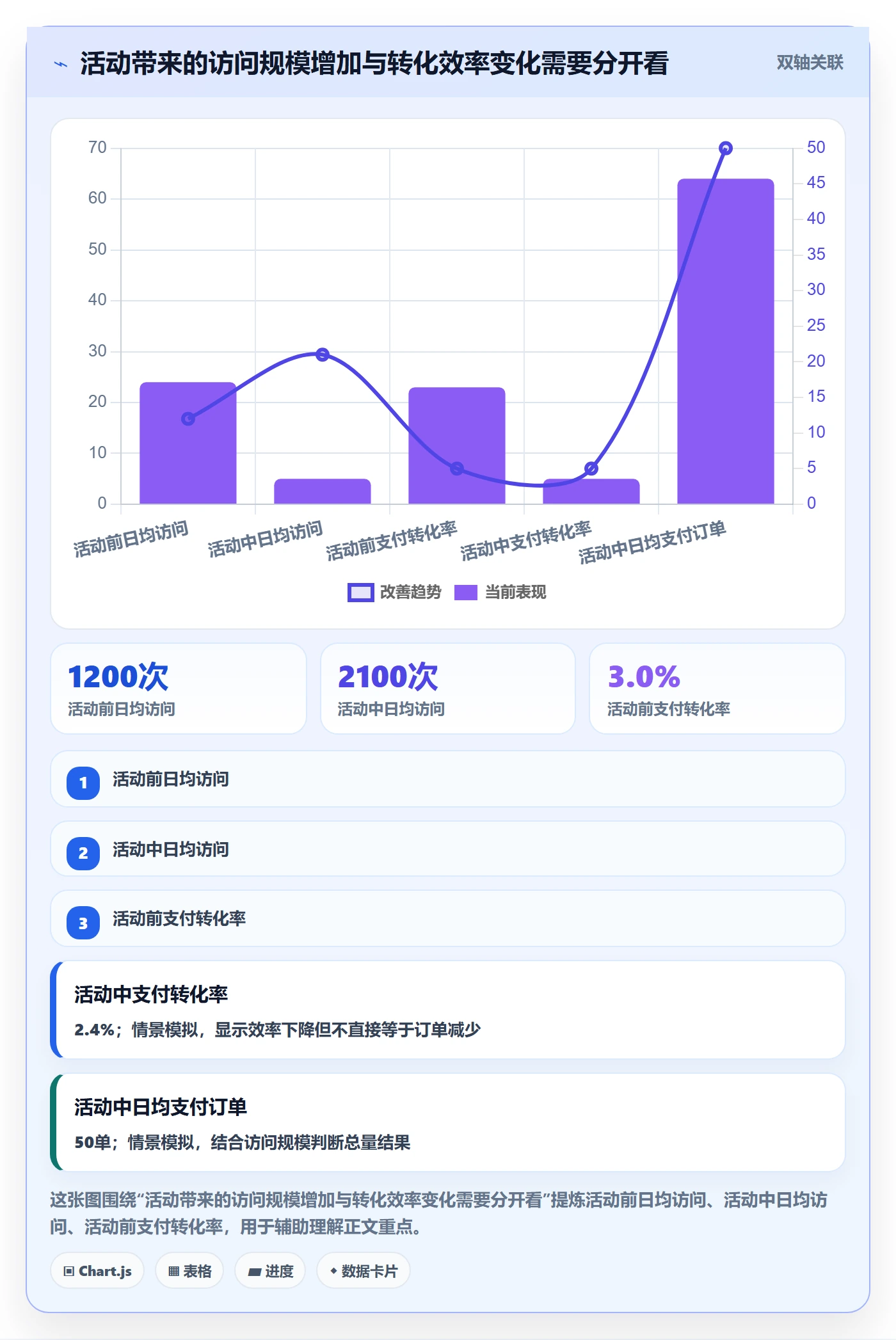The image size is (896, 1340).
Task: Click the number 2 badge icon
Action: click(x=83, y=853)
